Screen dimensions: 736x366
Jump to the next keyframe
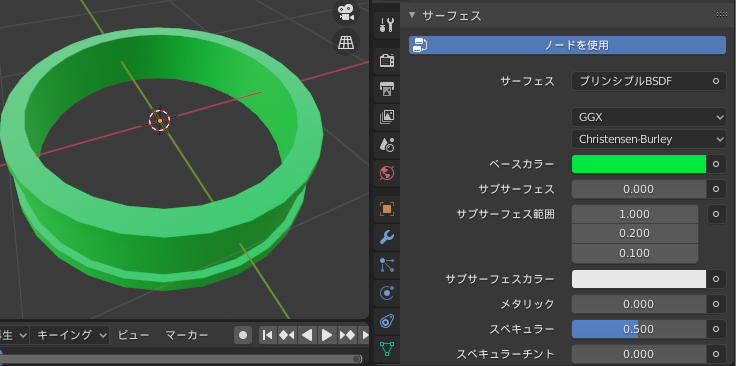click(347, 335)
